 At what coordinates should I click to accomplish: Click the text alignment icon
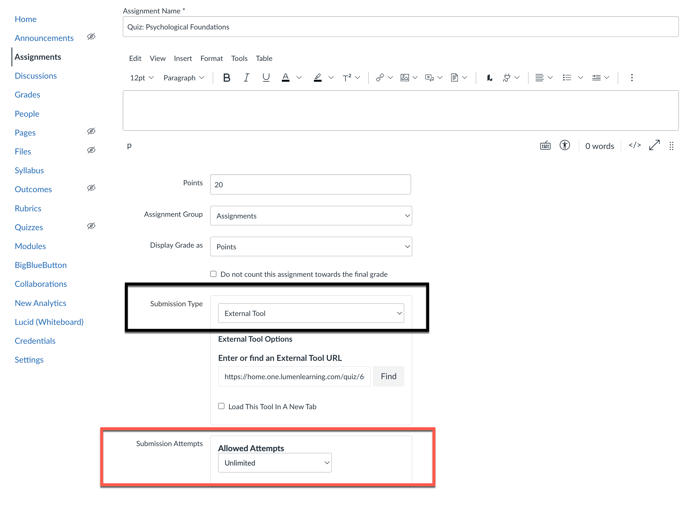(540, 78)
